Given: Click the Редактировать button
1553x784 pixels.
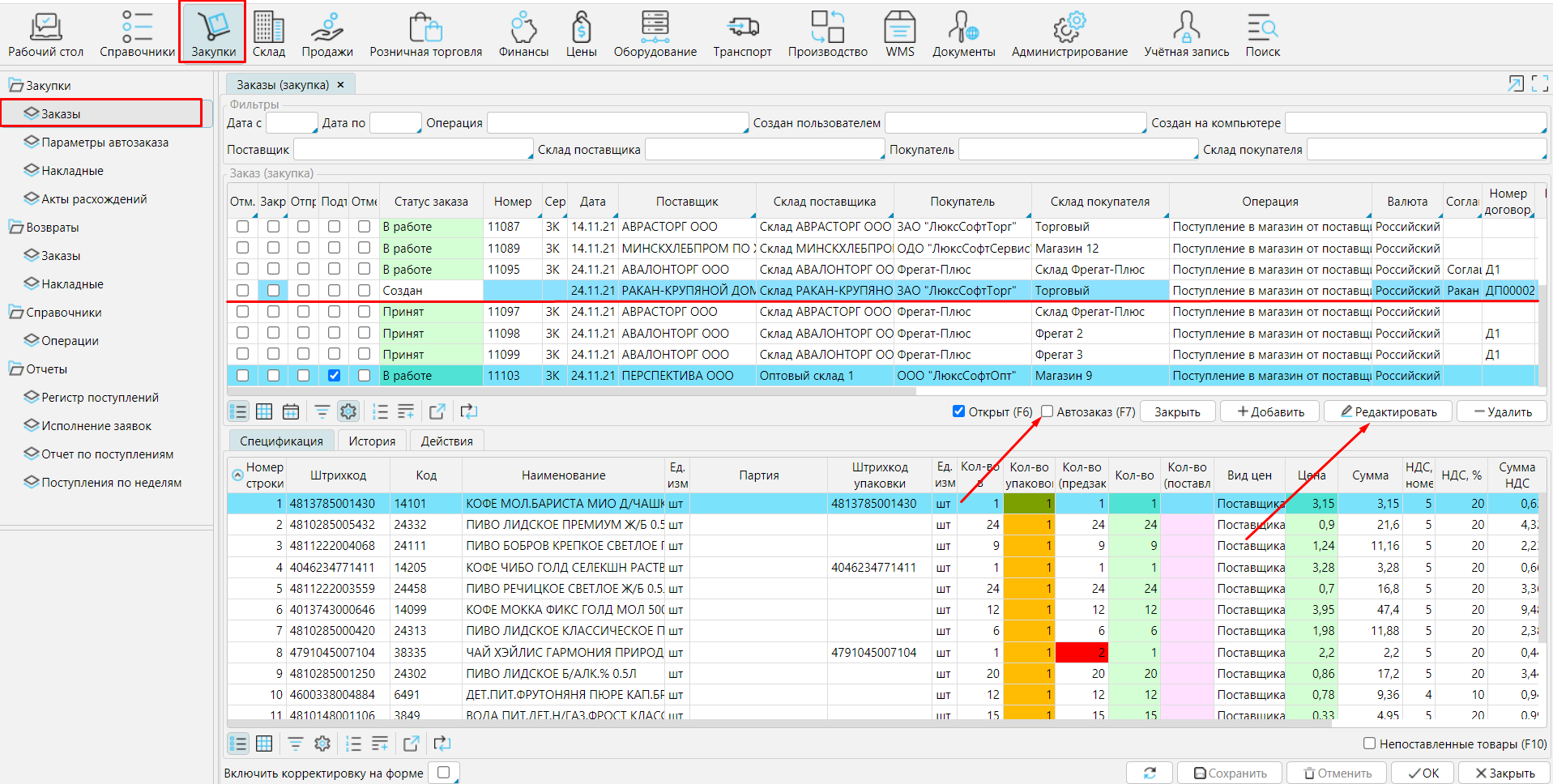Looking at the screenshot, I should pos(1388,412).
